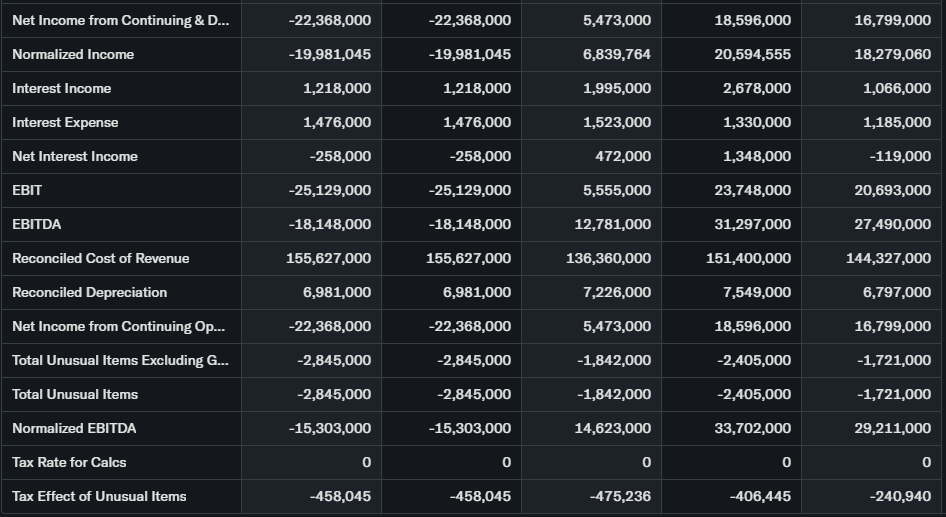946x517 pixels.
Task: Click the Normalized Income row label
Action: 73,54
